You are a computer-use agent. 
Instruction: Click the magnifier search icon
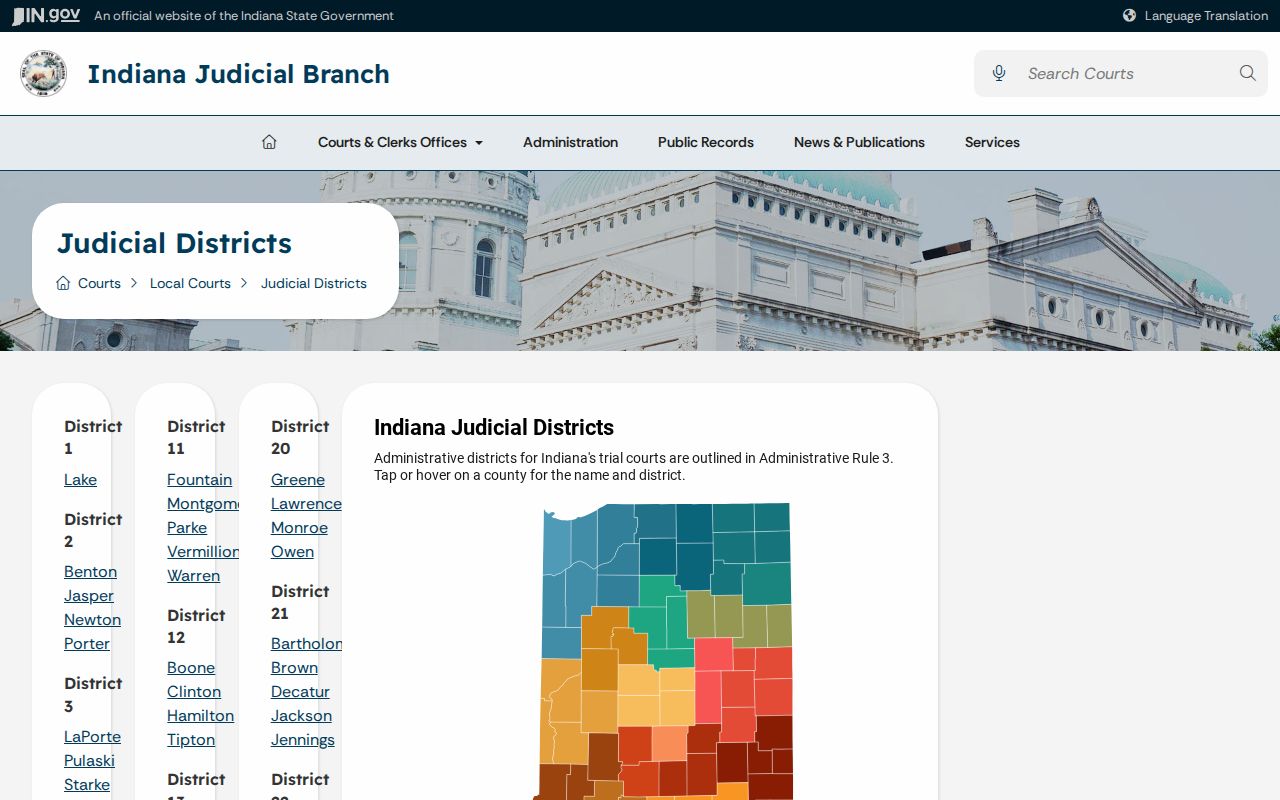pyautogui.click(x=1247, y=73)
